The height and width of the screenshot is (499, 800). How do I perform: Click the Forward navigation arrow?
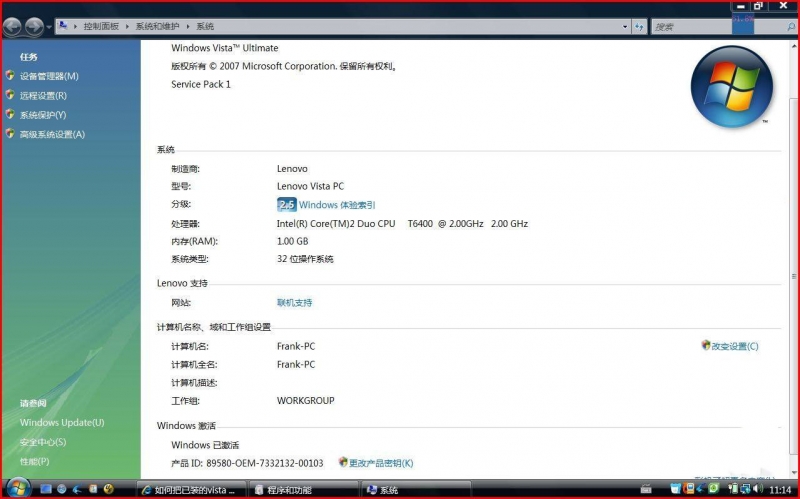tap(34, 27)
